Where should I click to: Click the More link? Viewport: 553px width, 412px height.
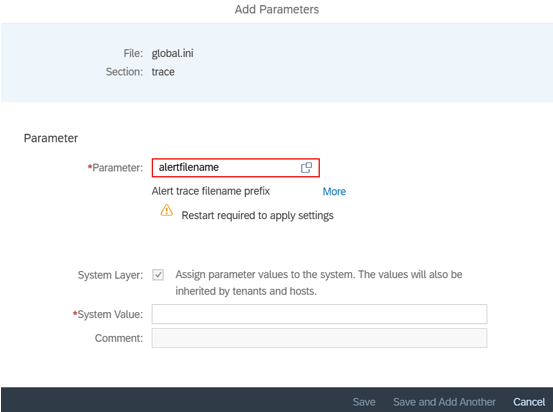334,192
